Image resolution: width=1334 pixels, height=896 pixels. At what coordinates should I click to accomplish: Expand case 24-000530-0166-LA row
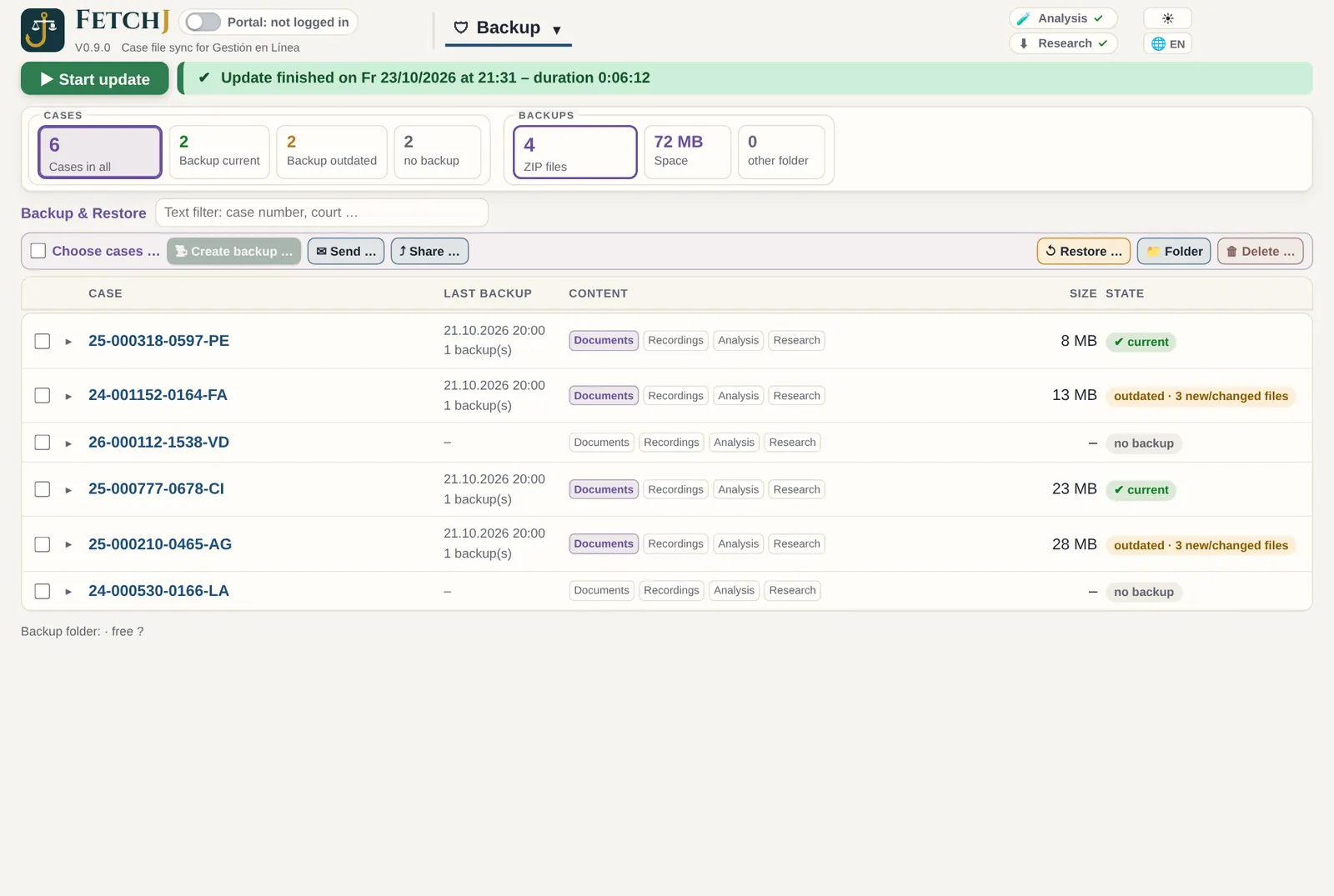tap(68, 592)
